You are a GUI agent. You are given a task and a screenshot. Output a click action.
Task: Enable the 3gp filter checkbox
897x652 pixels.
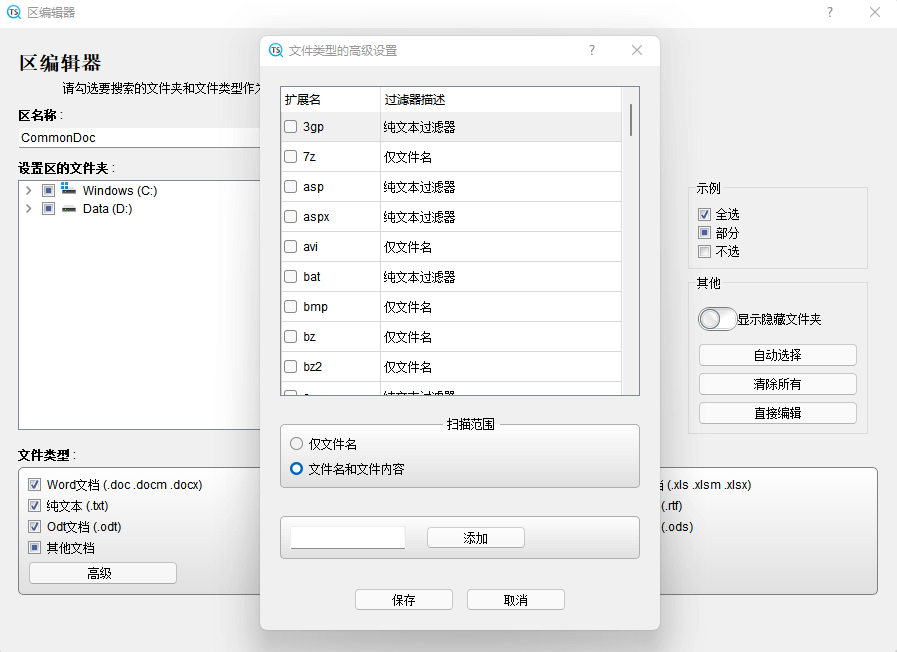click(292, 127)
